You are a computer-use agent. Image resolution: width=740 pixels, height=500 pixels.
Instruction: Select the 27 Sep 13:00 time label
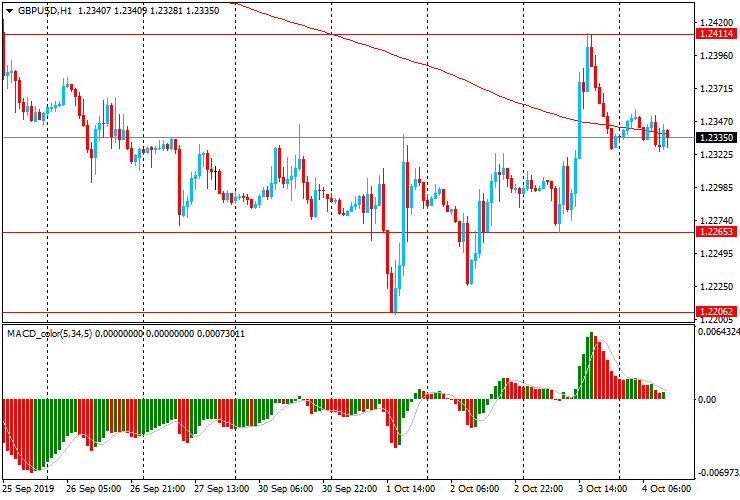click(x=222, y=489)
